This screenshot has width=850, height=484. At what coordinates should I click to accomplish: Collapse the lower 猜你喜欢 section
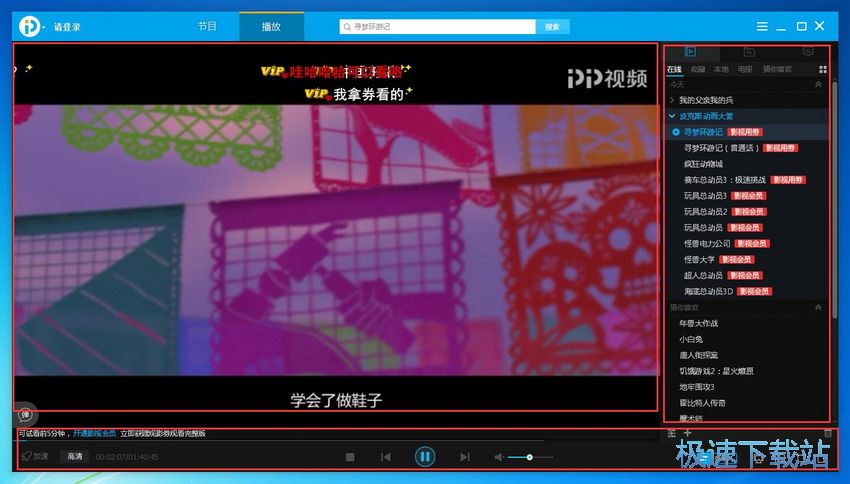[818, 307]
